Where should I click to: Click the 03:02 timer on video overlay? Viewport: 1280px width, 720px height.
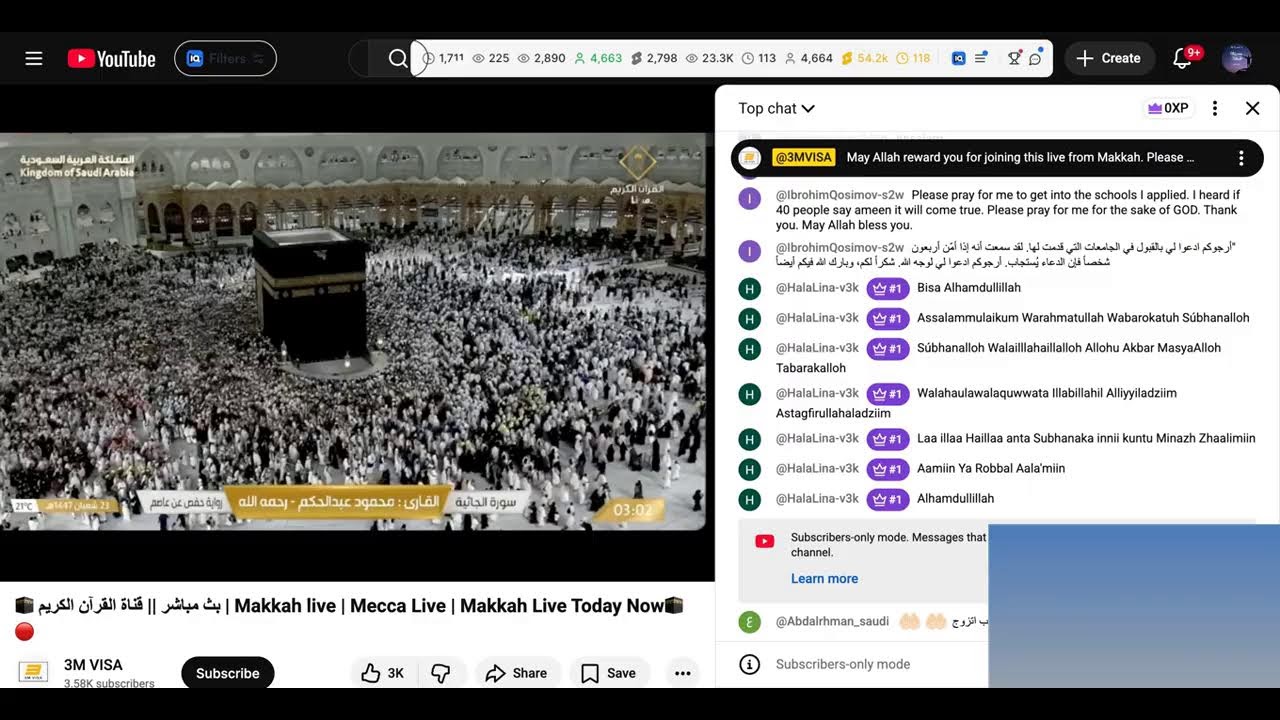(x=632, y=510)
